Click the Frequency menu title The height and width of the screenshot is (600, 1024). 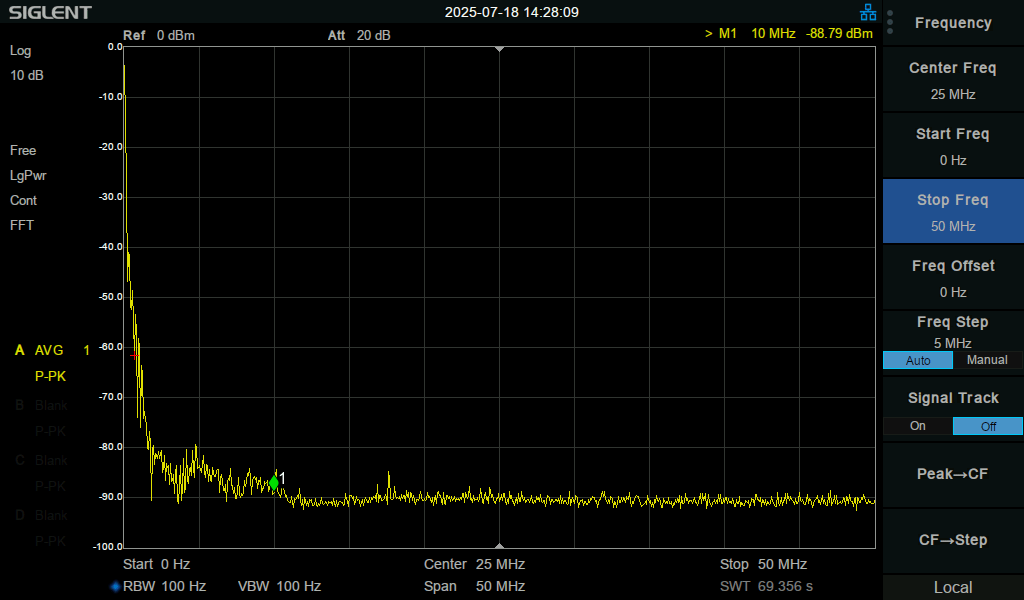(953, 23)
